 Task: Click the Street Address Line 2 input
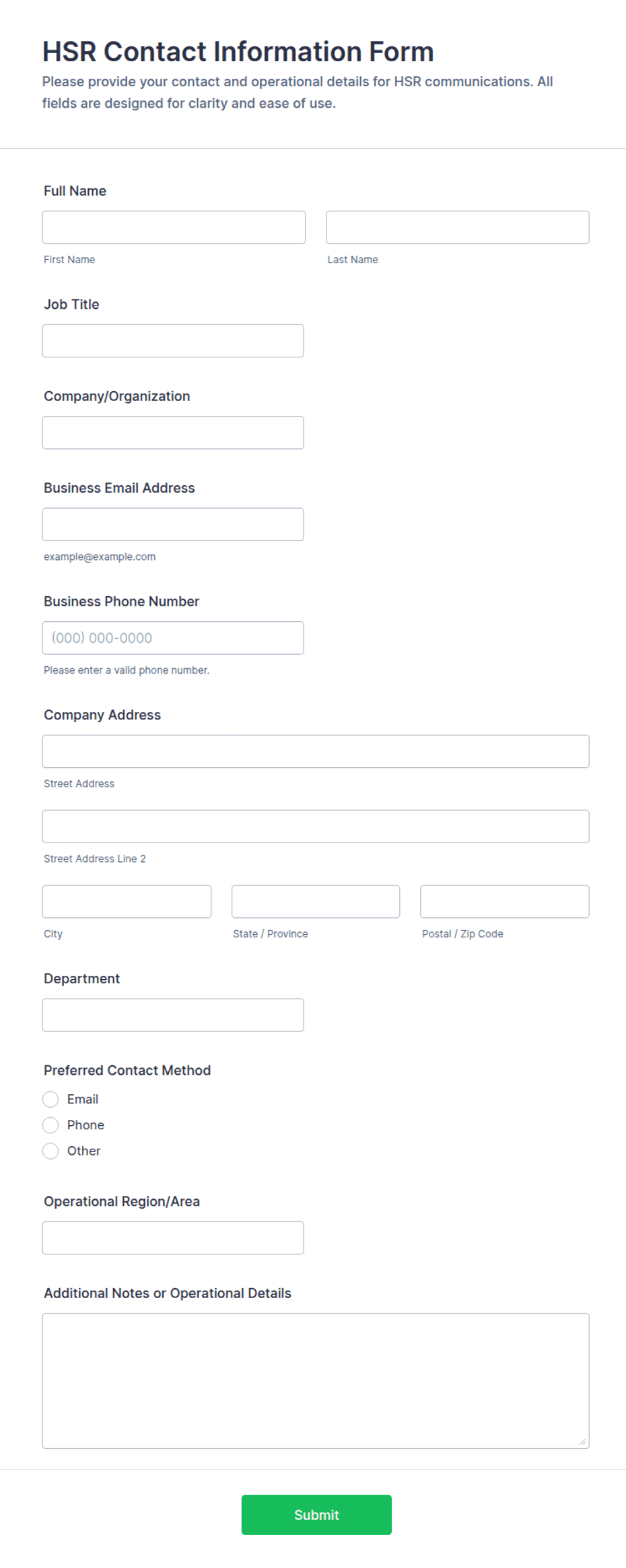pyautogui.click(x=316, y=826)
